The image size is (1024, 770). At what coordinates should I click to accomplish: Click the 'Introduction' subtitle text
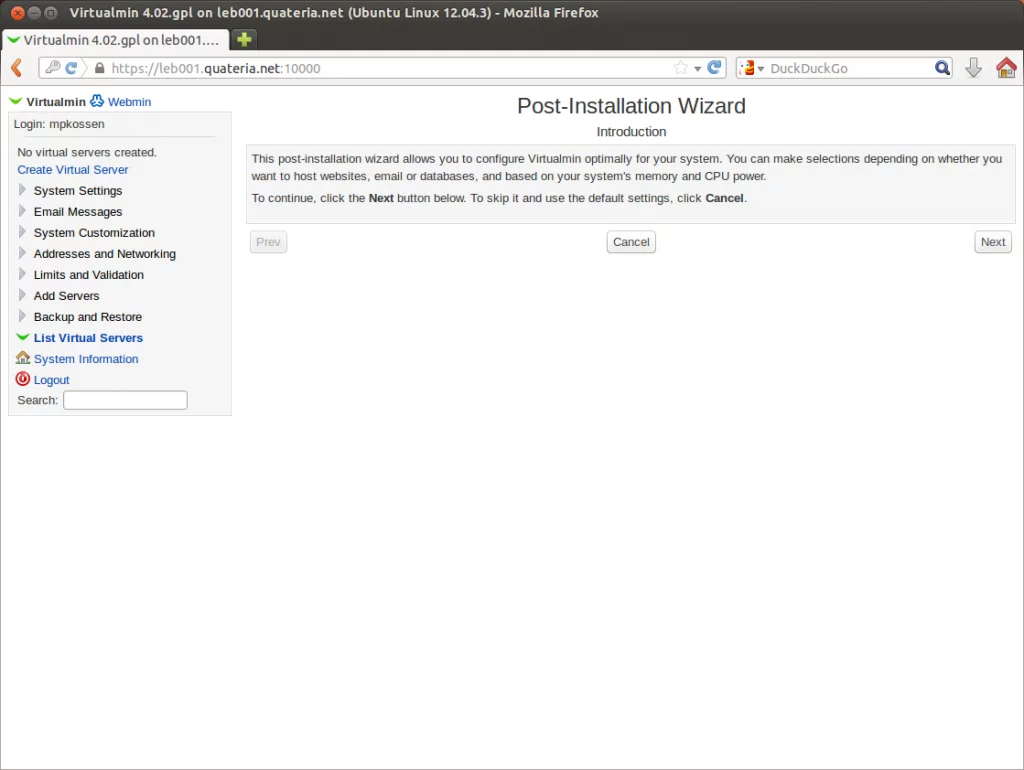[631, 132]
